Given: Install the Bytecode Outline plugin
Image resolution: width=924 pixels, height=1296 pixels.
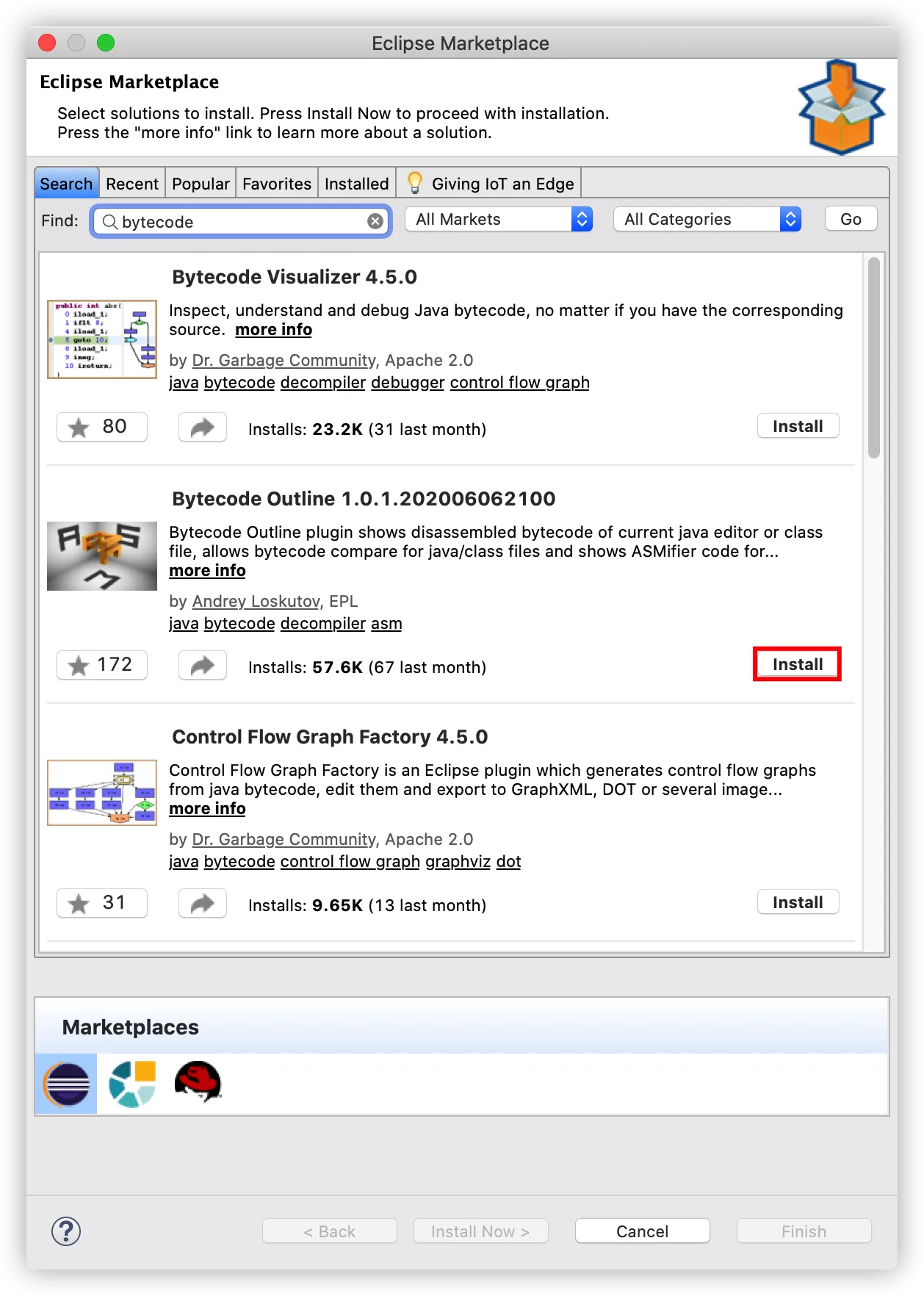Looking at the screenshot, I should click(x=798, y=664).
